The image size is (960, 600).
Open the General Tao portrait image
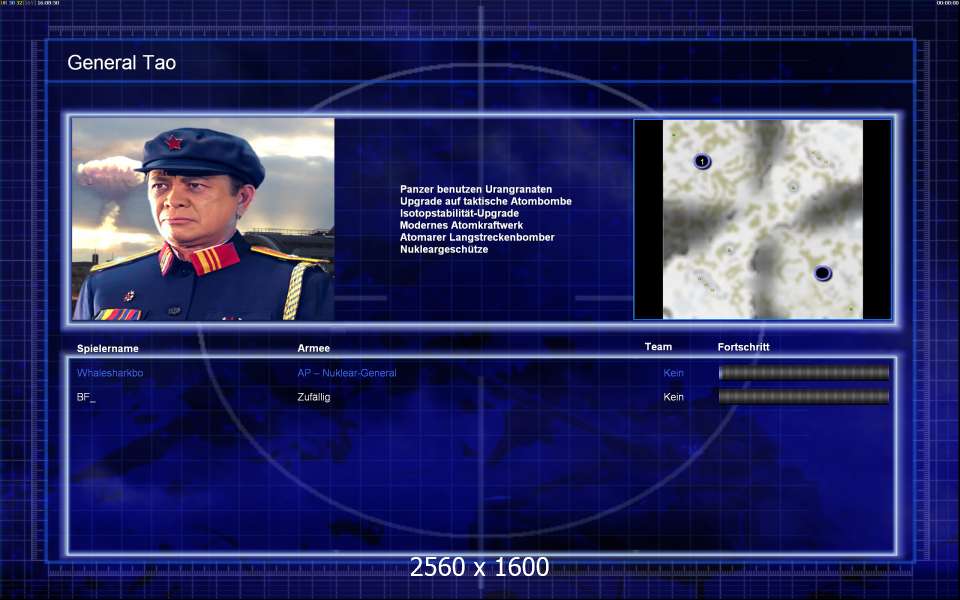[x=203, y=219]
